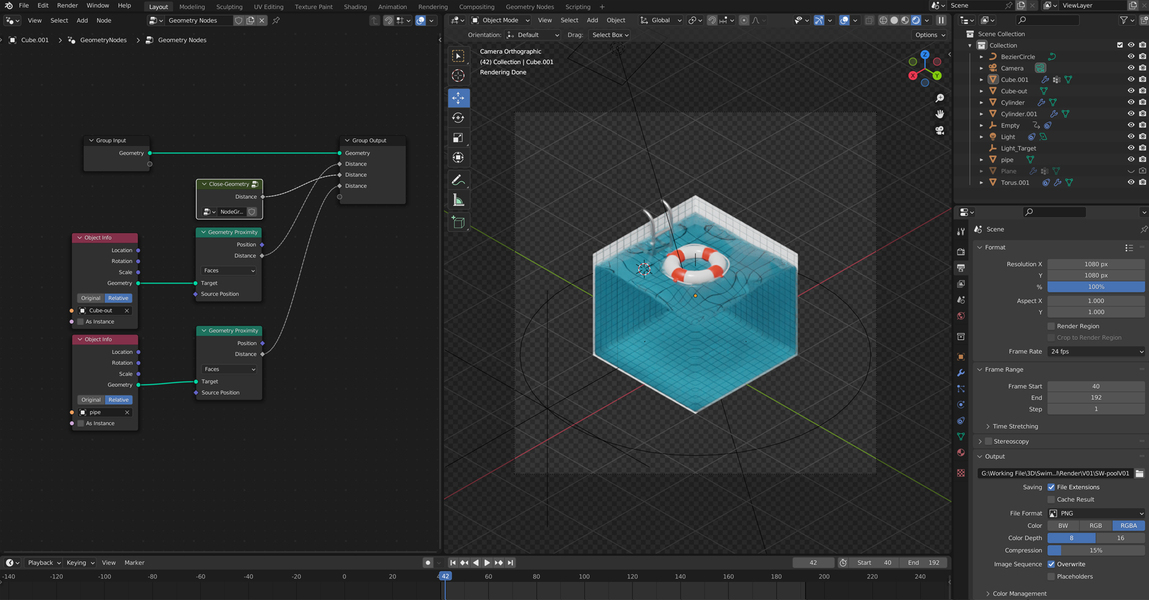Open the Select Box drag dropdown
Screen dimensions: 1149x600
[610, 34]
